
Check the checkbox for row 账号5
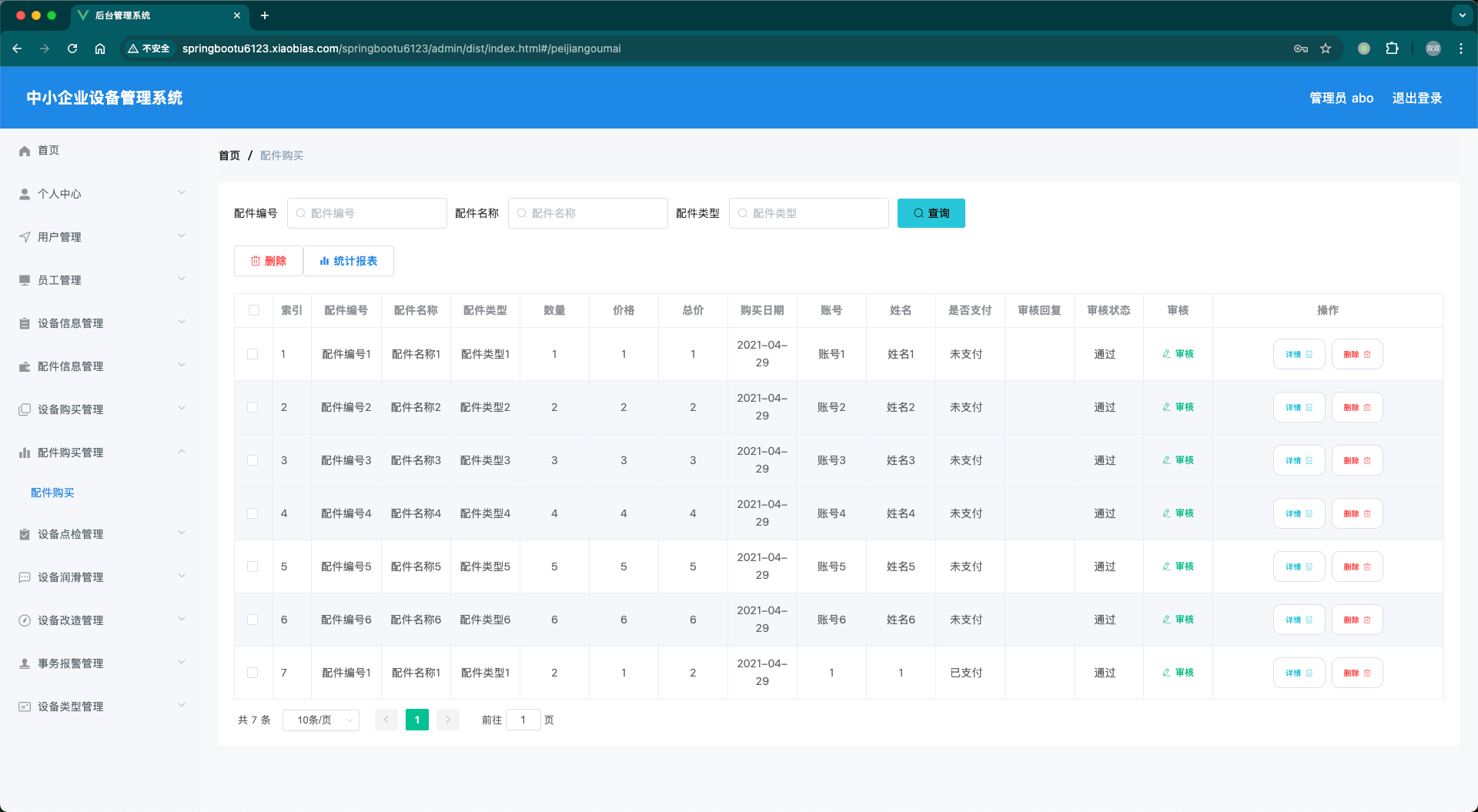pos(252,566)
